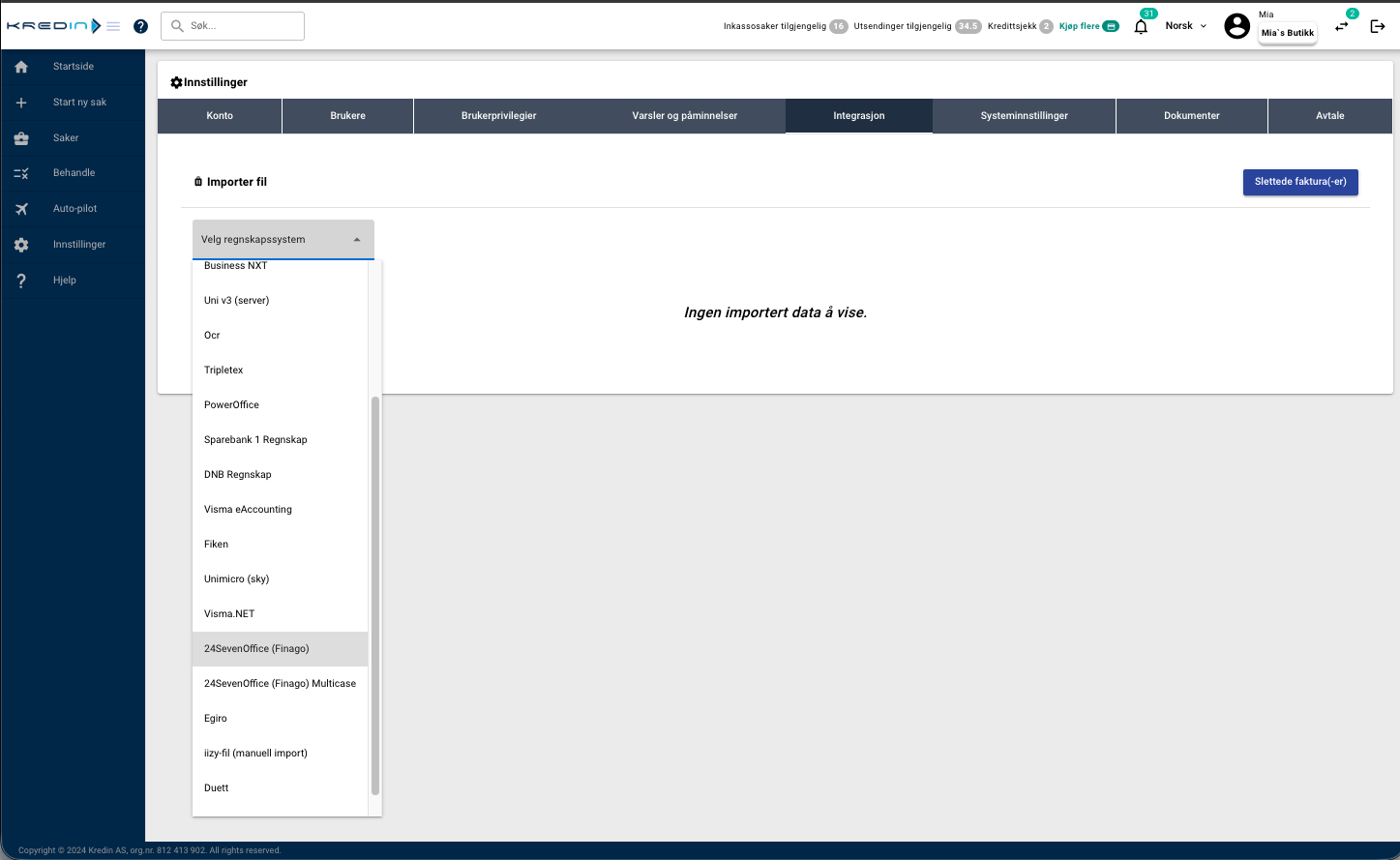Image resolution: width=1400 pixels, height=860 pixels.
Task: Select Unimicro (sky) option
Action: coord(281,579)
